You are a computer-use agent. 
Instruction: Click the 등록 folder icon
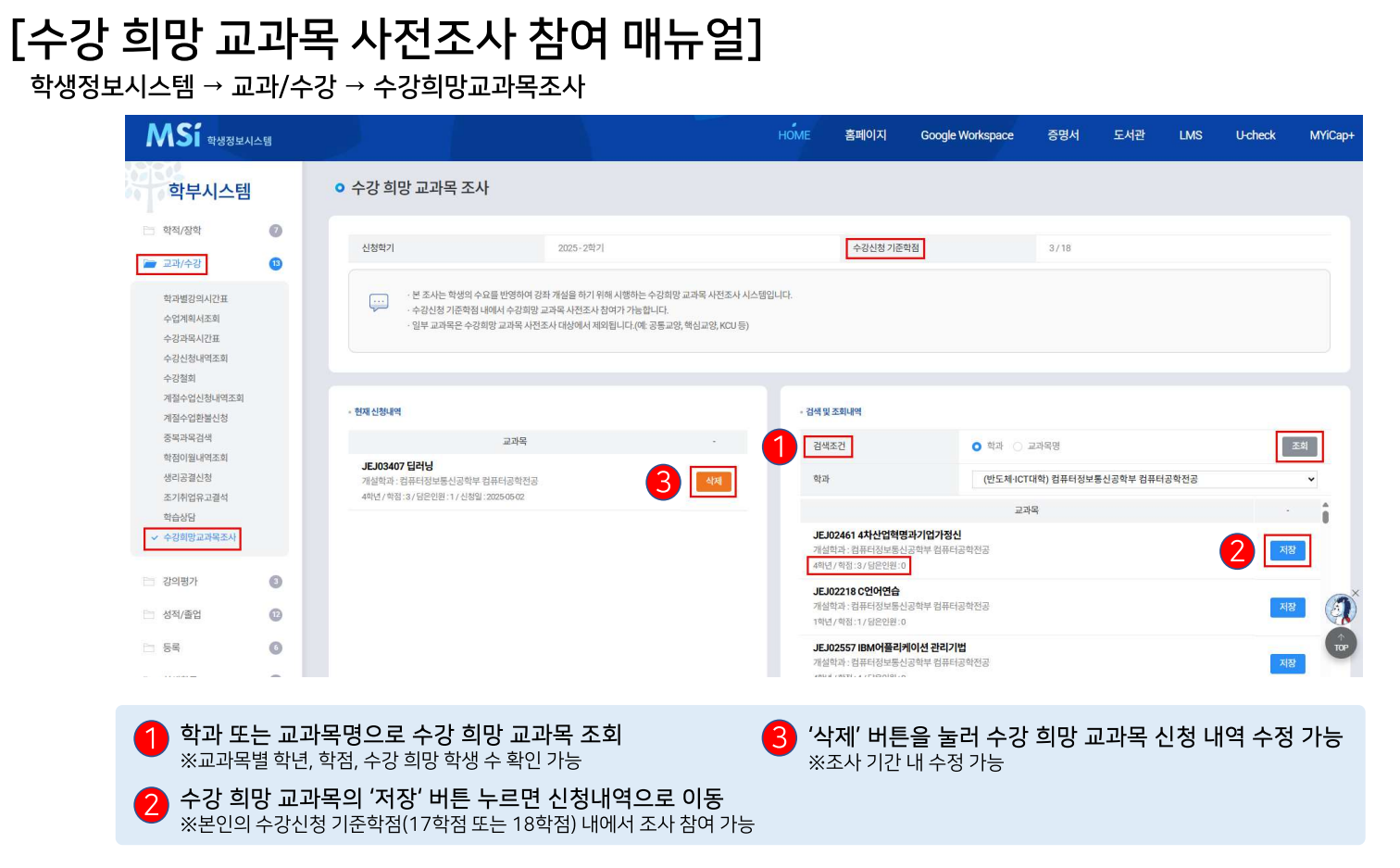(x=149, y=648)
